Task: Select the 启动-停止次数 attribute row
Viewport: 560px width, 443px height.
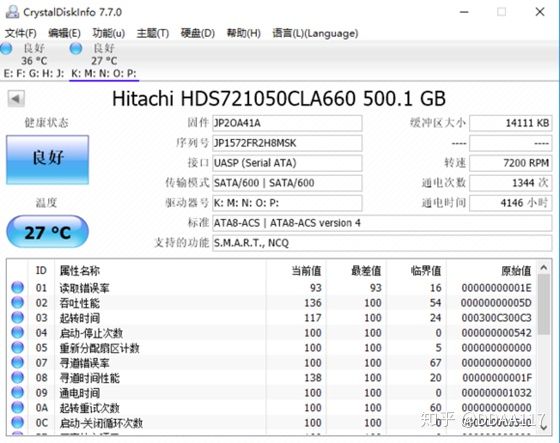Action: coord(271,333)
